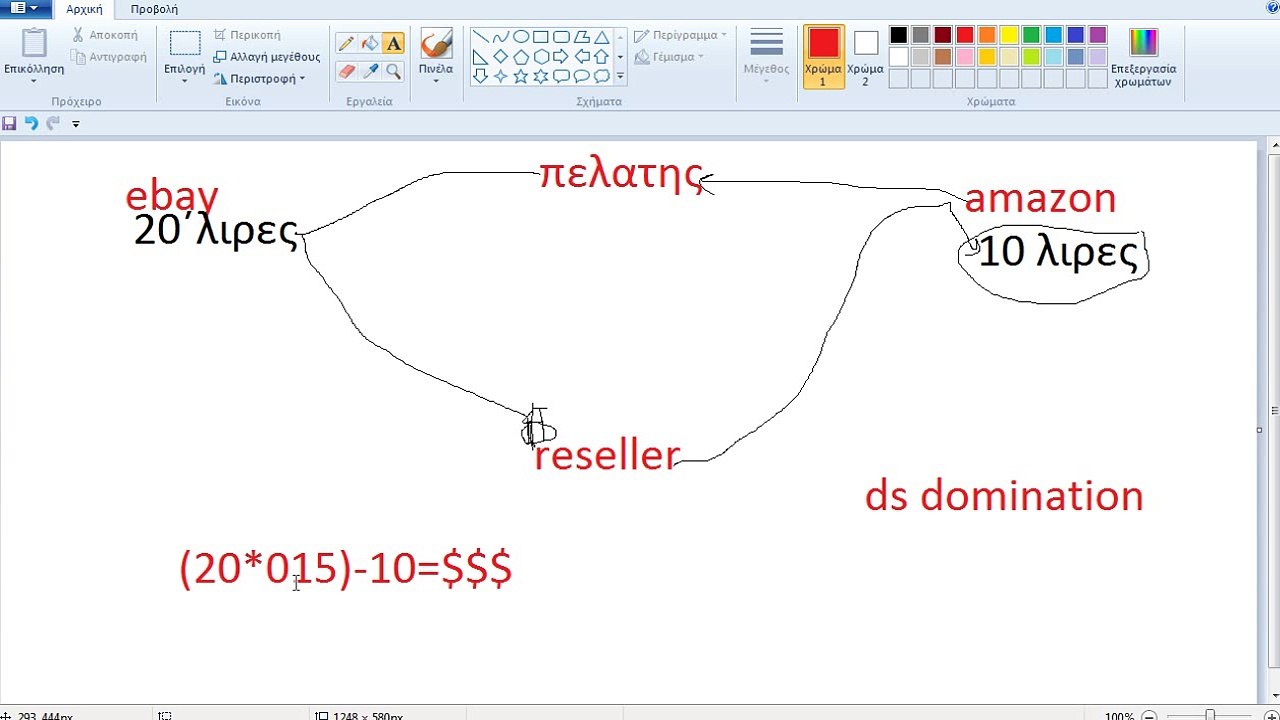Click the zoom out minus button
The height and width of the screenshot is (720, 1280).
[x=1147, y=716]
